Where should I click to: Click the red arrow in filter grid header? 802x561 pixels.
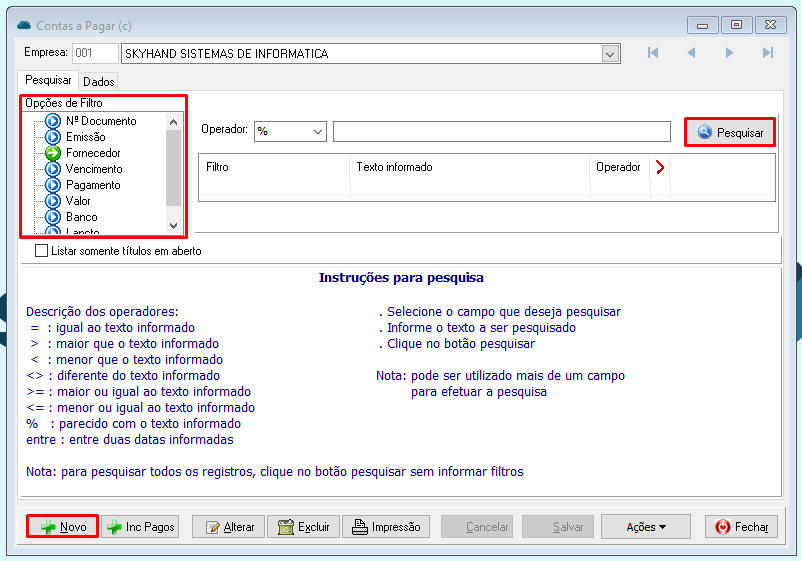[x=659, y=168]
